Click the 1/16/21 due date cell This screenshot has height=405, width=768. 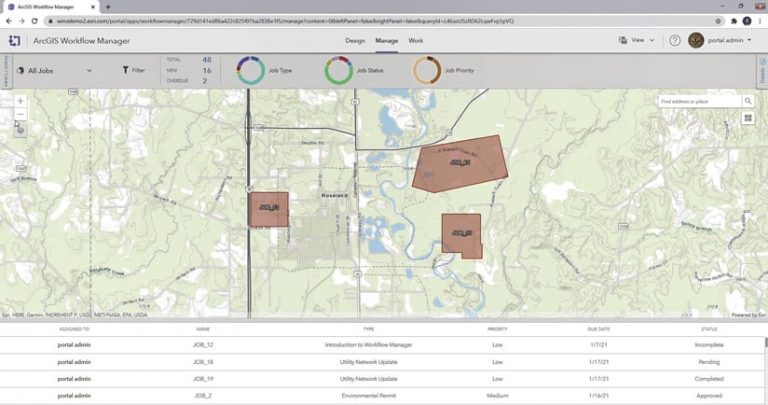click(x=599, y=395)
